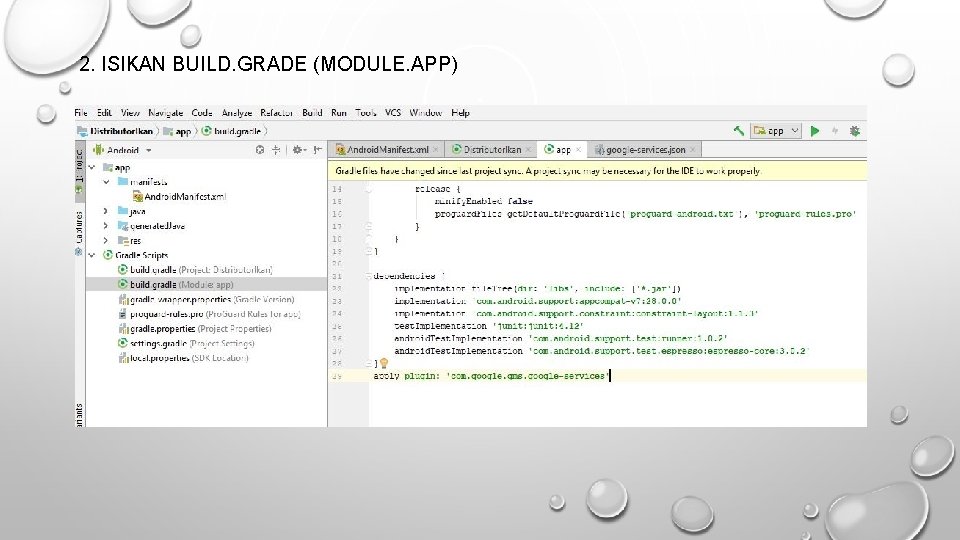
Task: Click the Debug bug icon
Action: click(x=855, y=130)
